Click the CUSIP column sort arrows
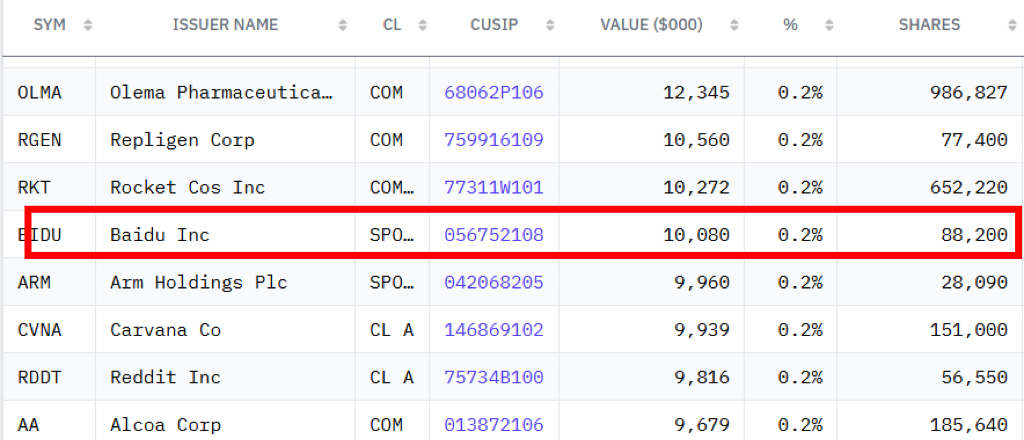This screenshot has width=1024, height=440. (x=551, y=25)
